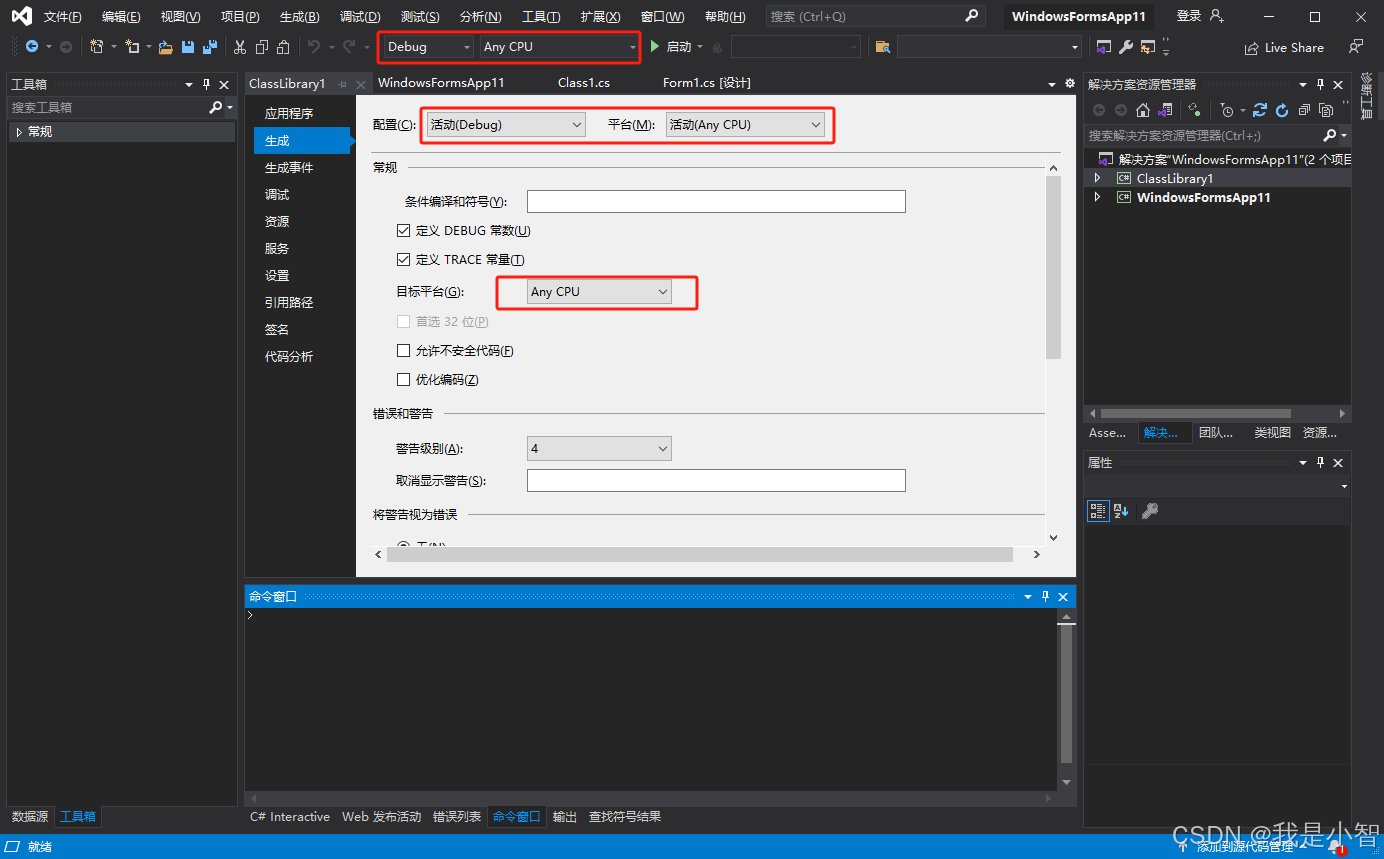1384x859 pixels.
Task: Toggle the Define TRACE constant checkbox
Action: (404, 260)
